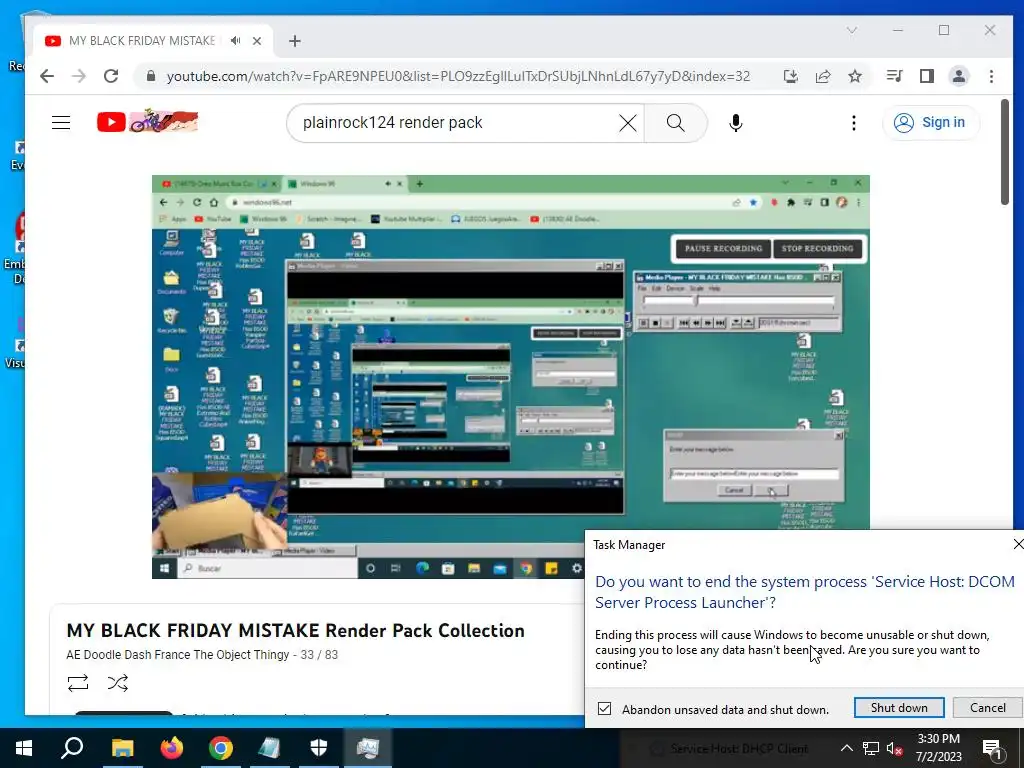Open Chrome media controls icon

click(895, 76)
